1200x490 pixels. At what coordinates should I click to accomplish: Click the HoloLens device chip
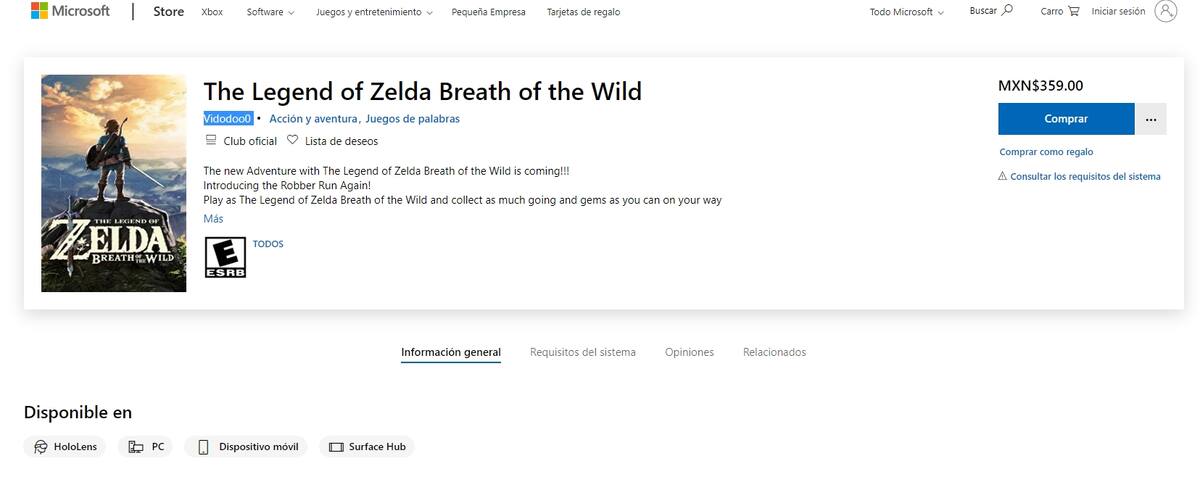pyautogui.click(x=66, y=447)
